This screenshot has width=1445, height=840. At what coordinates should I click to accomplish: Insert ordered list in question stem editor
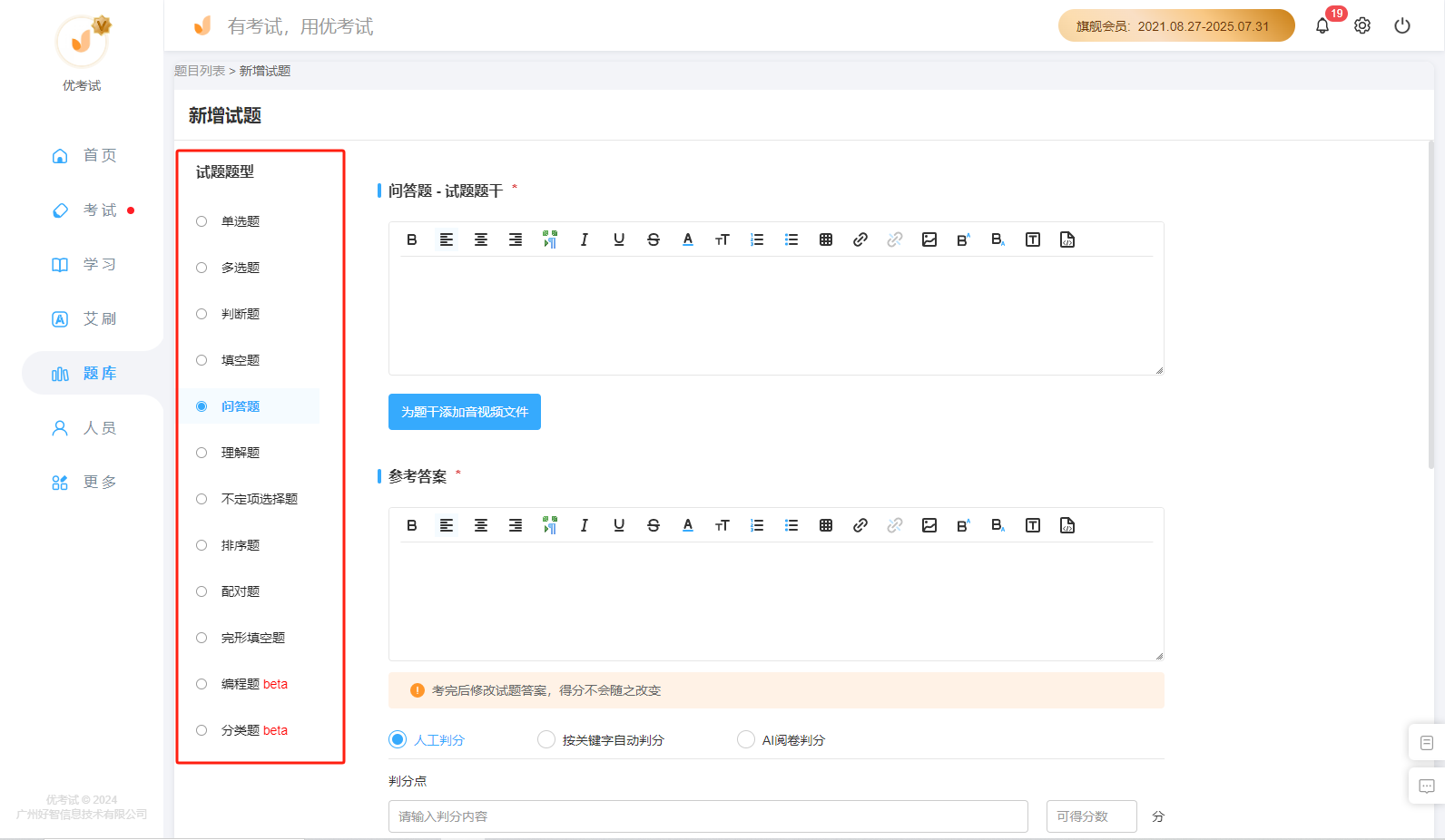[x=757, y=239]
